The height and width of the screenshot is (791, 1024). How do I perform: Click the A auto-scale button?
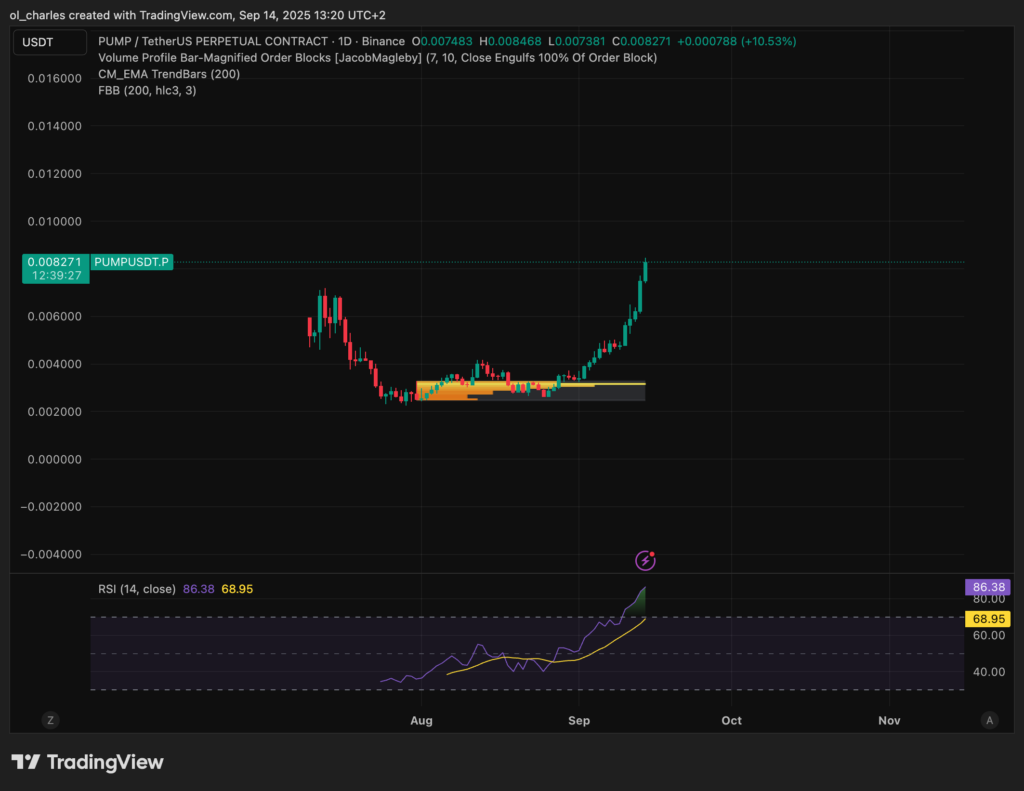point(989,719)
